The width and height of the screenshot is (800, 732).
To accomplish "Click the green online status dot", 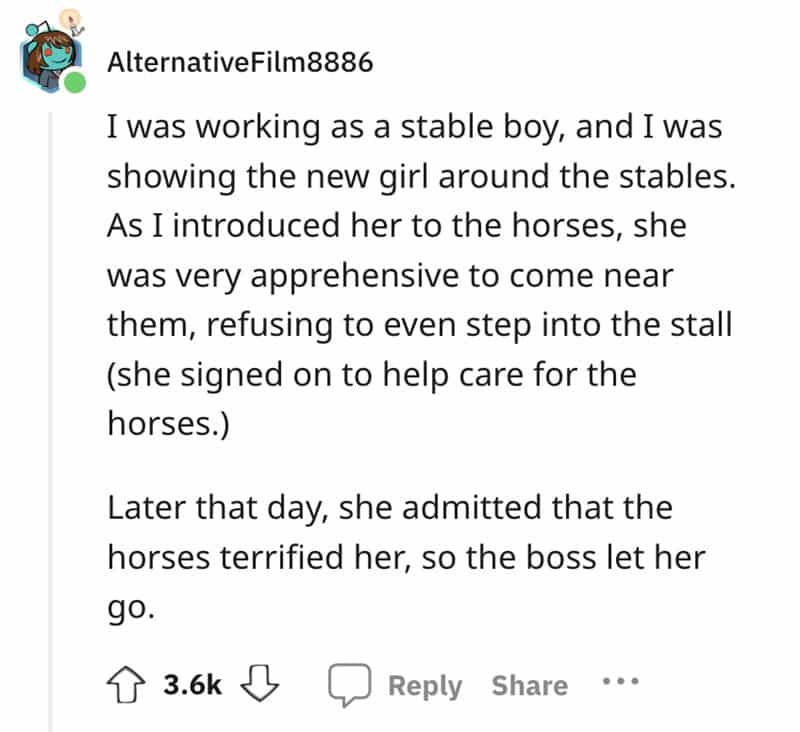I will click(74, 83).
